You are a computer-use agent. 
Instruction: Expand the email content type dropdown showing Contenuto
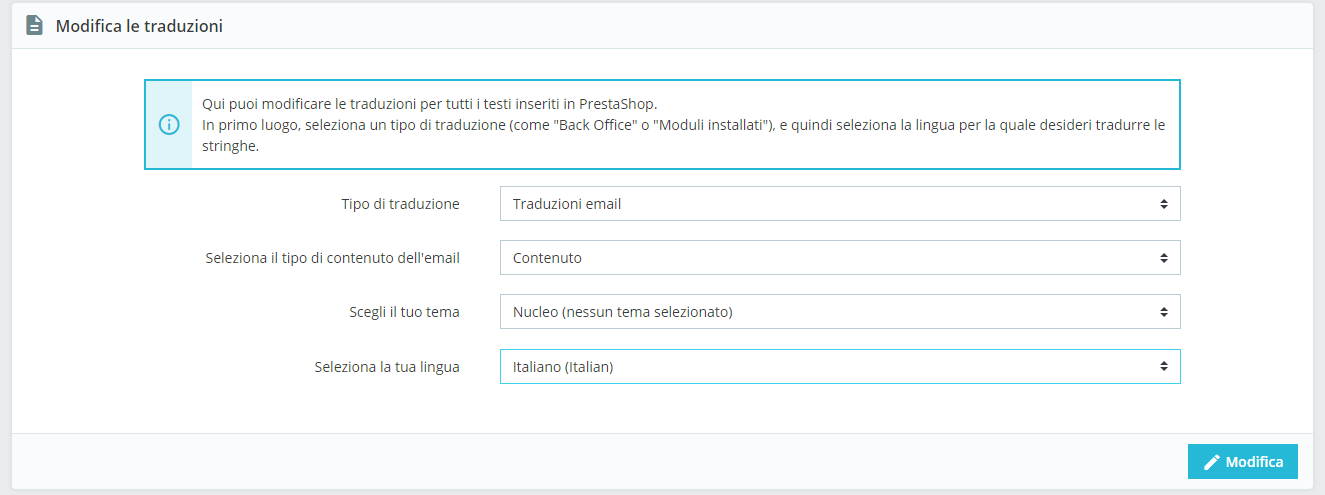pyautogui.click(x=840, y=258)
